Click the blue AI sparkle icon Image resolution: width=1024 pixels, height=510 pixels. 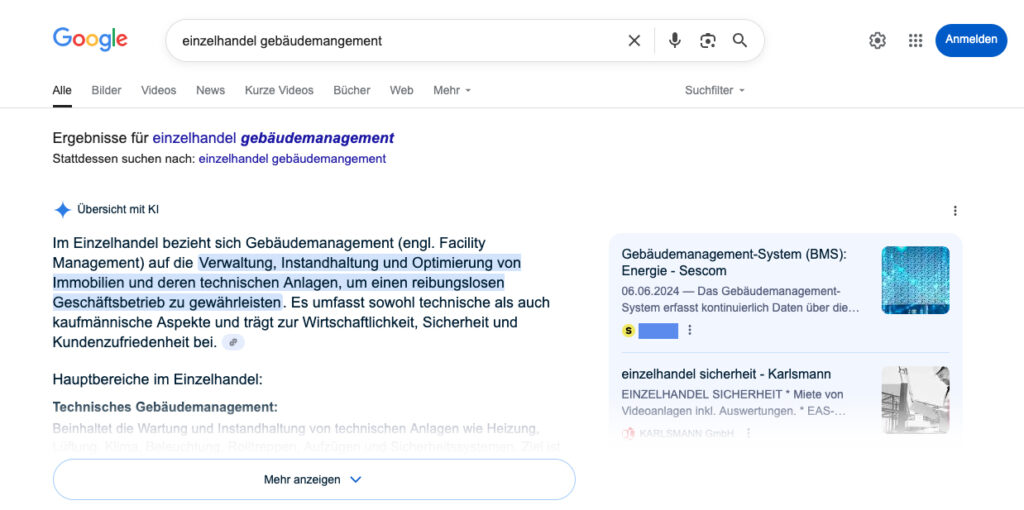point(62,210)
